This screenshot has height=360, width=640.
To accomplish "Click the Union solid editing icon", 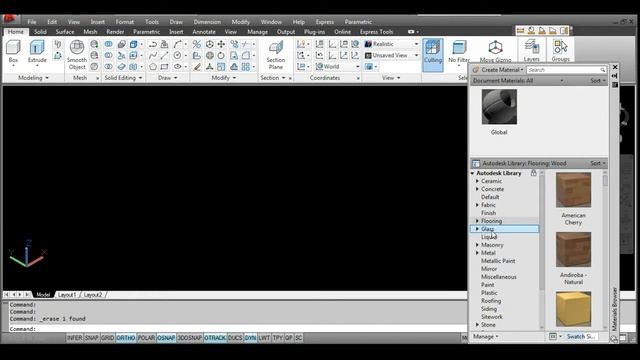I will pos(109,44).
